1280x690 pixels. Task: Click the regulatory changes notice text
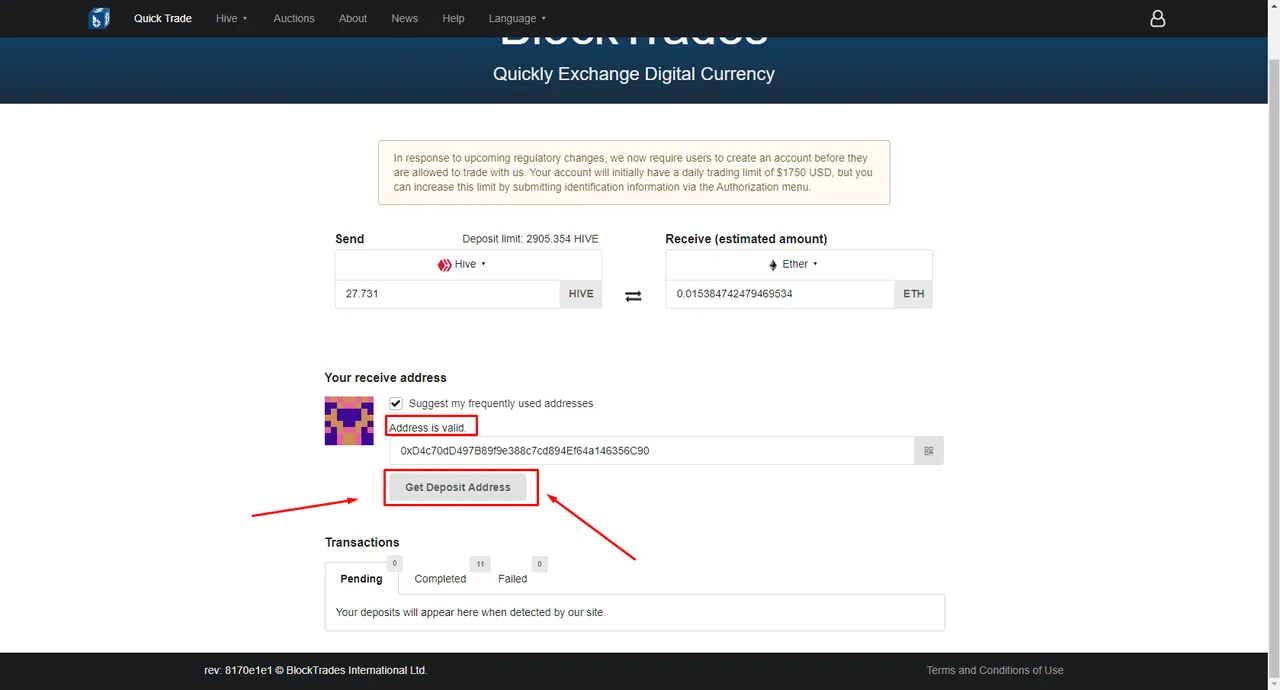click(x=634, y=173)
